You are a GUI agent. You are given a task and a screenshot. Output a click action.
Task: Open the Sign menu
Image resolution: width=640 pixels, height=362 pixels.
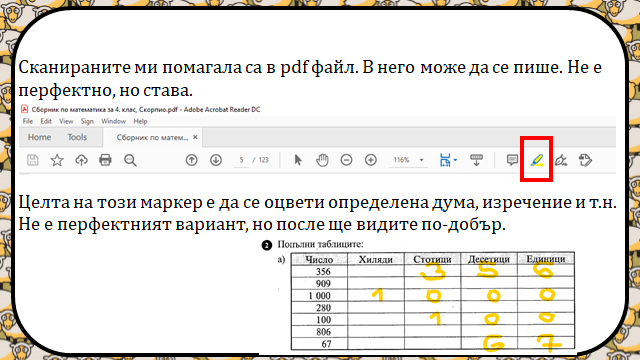click(x=87, y=121)
